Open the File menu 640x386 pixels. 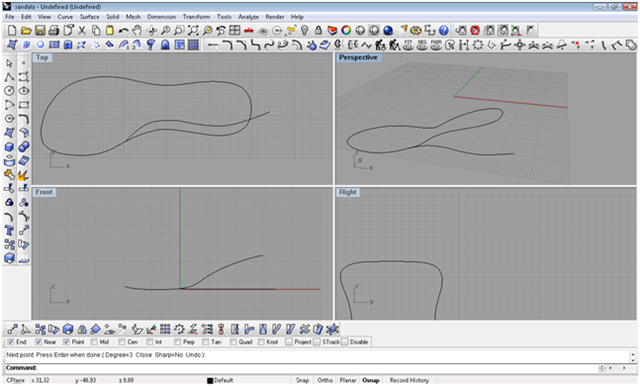pyautogui.click(x=9, y=17)
